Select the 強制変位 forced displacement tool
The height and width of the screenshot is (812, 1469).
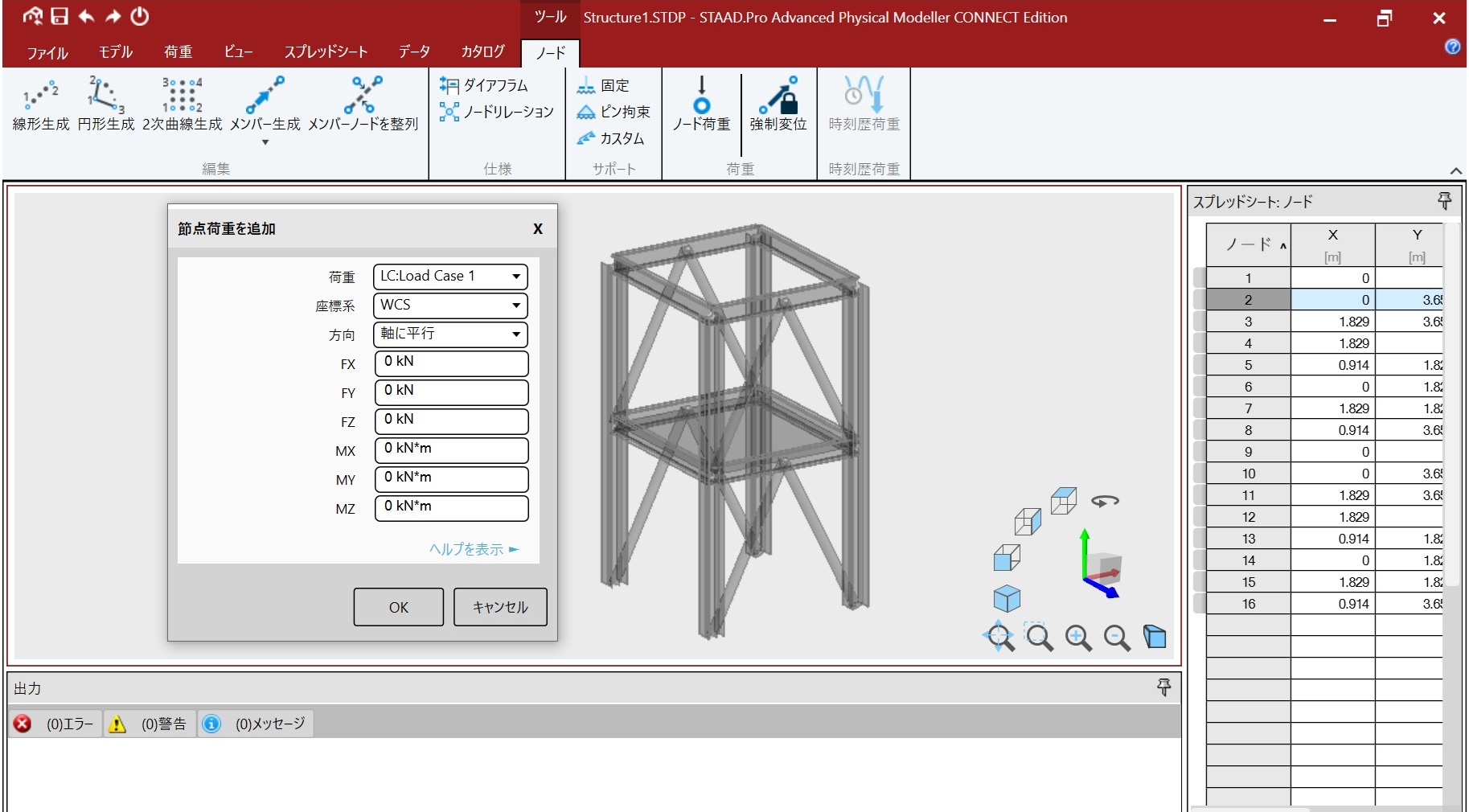click(778, 105)
